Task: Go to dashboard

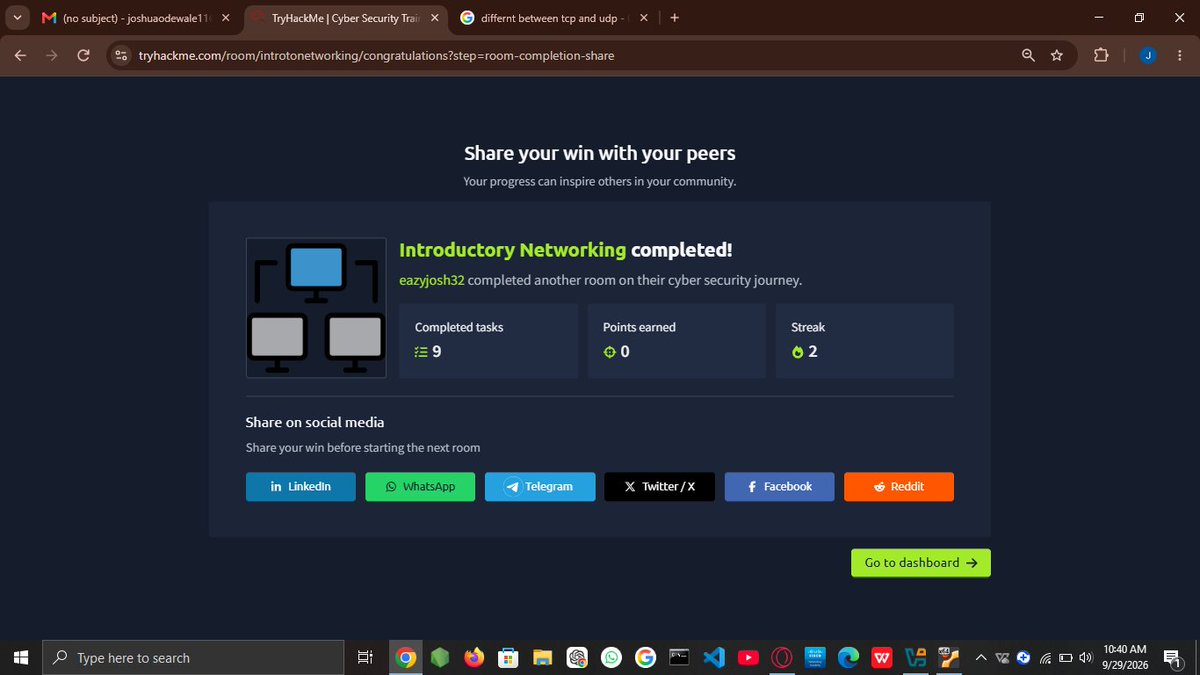Action: point(921,563)
